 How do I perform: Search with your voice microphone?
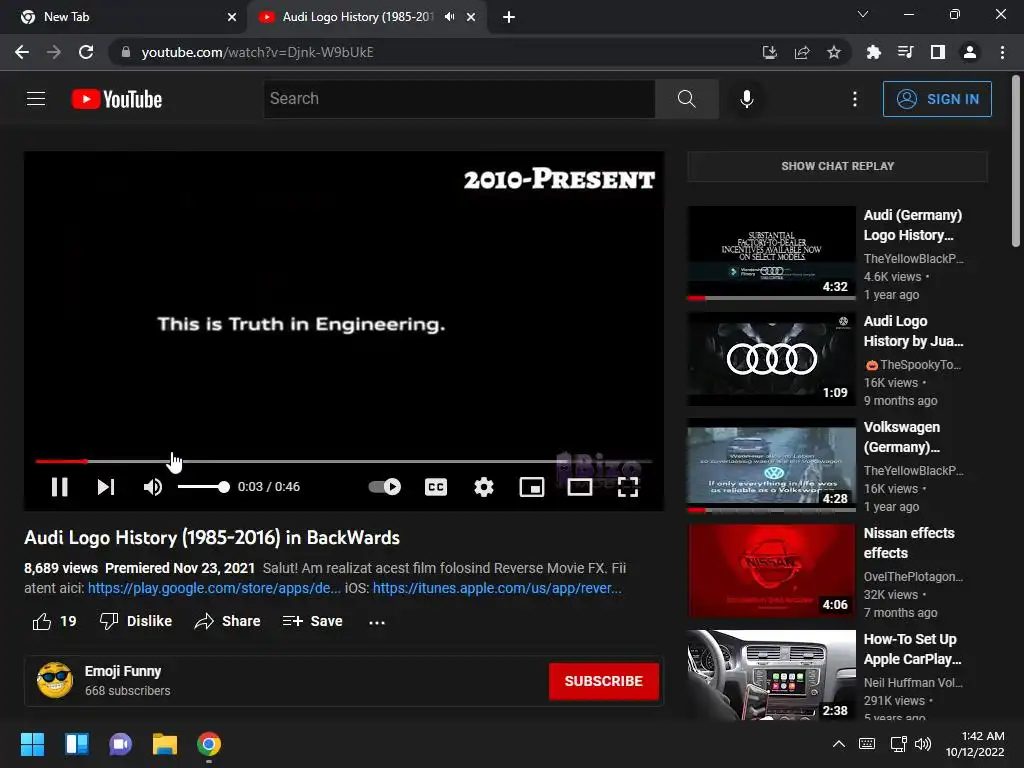click(x=746, y=99)
